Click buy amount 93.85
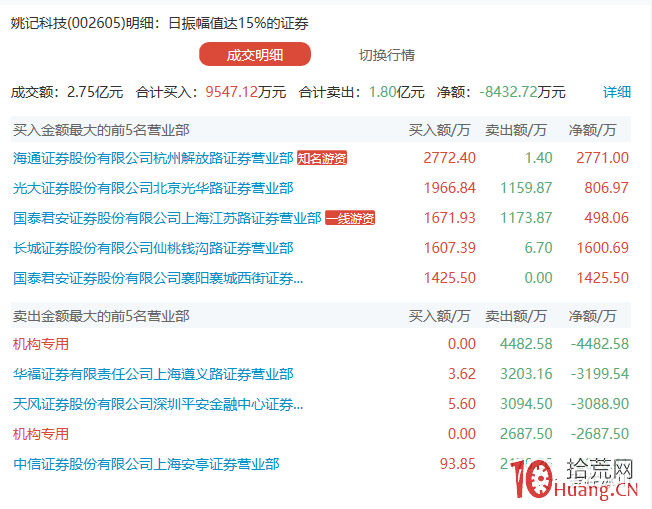Image resolution: width=652 pixels, height=509 pixels. click(458, 464)
